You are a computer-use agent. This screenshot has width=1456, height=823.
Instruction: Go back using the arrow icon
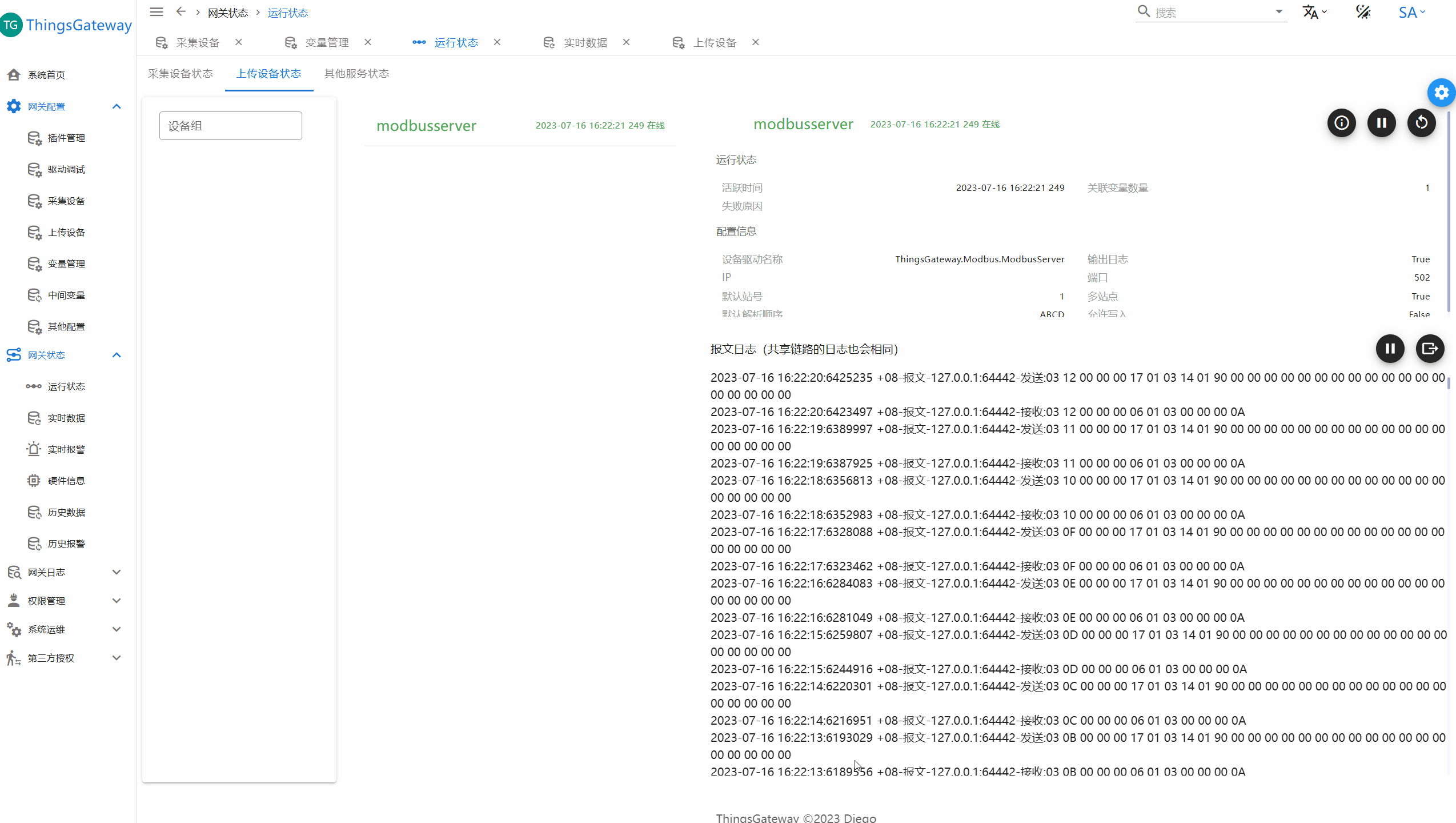pos(181,12)
